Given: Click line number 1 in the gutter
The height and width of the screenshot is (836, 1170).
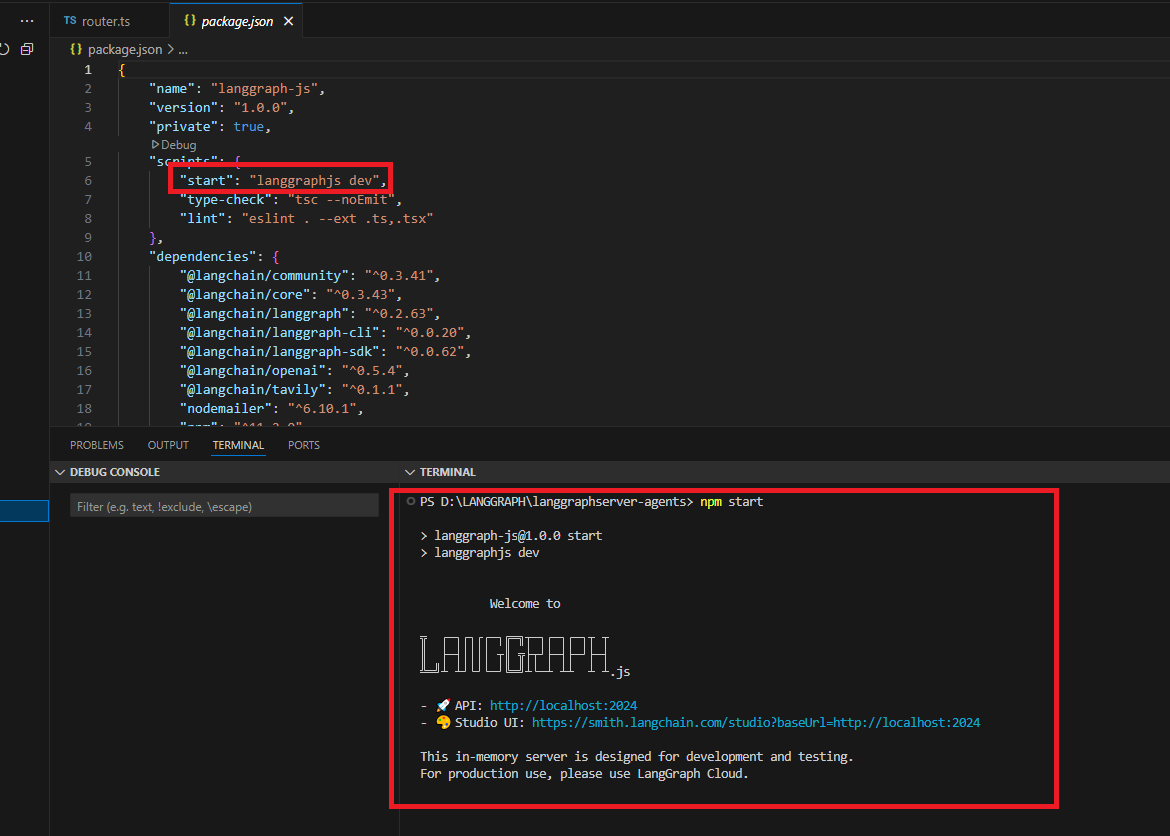Looking at the screenshot, I should tap(88, 70).
